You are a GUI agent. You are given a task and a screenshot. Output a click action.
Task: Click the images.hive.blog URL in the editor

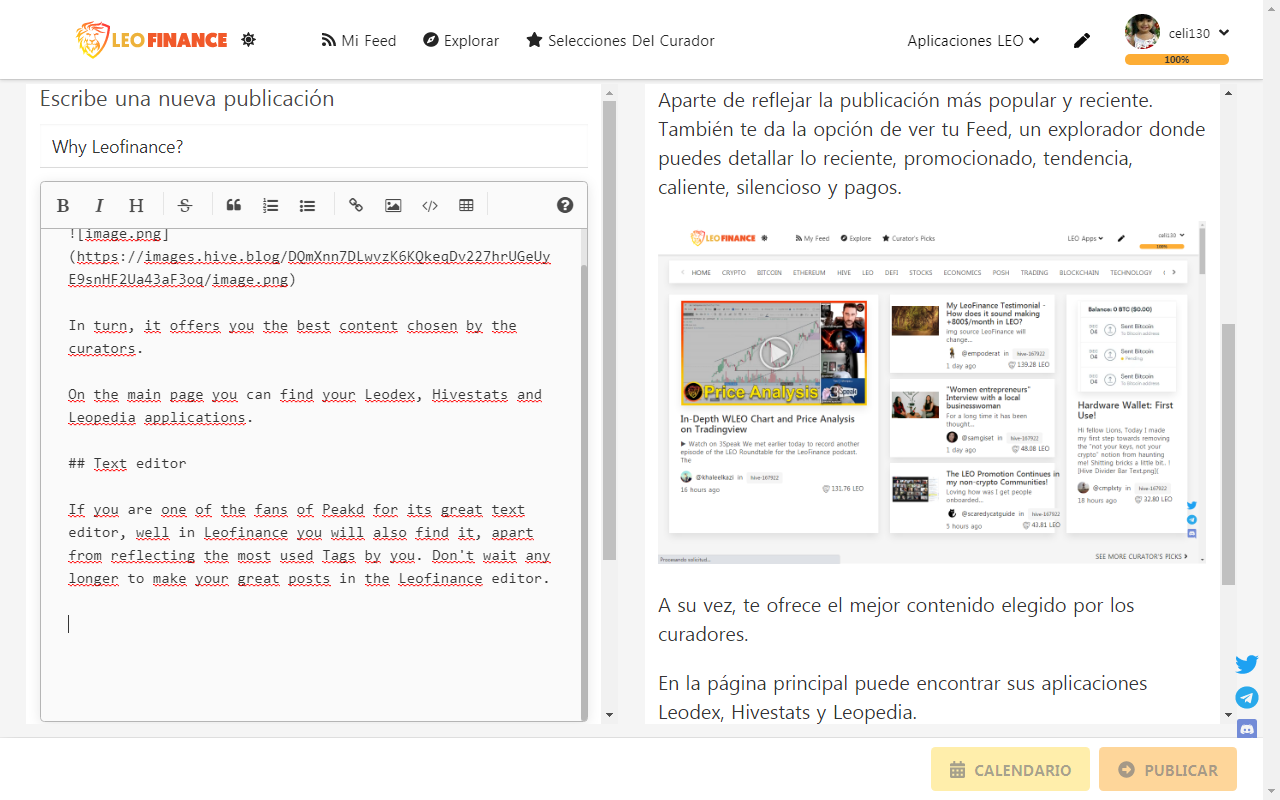pyautogui.click(x=310, y=268)
